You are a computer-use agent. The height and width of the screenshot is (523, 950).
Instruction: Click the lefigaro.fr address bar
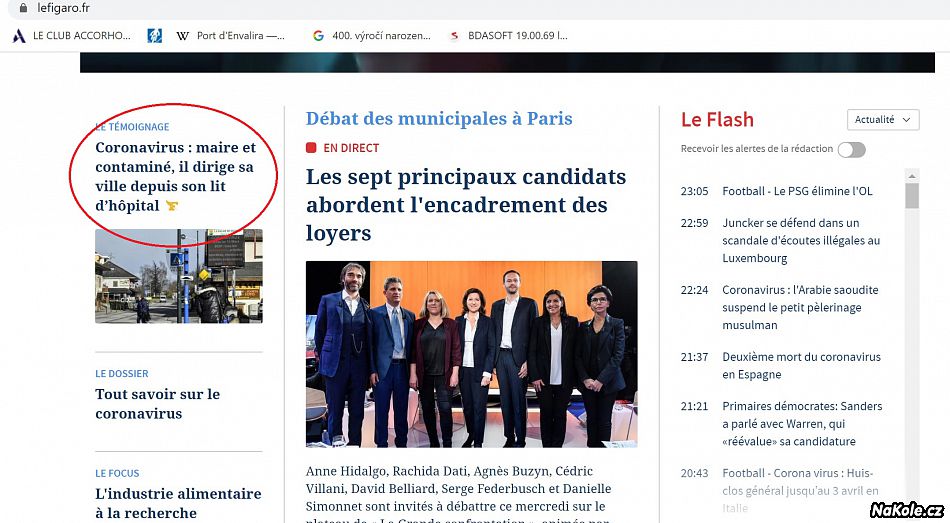(479, 8)
